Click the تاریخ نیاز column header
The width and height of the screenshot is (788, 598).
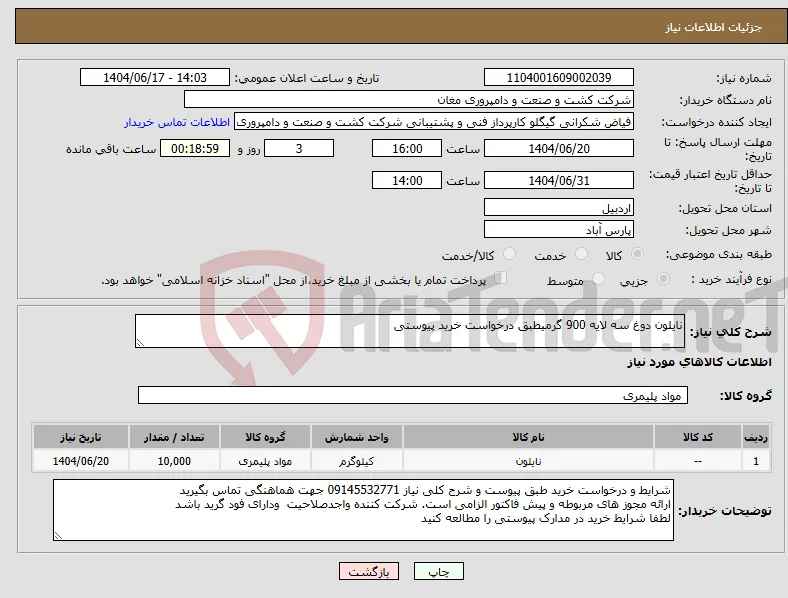click(80, 437)
